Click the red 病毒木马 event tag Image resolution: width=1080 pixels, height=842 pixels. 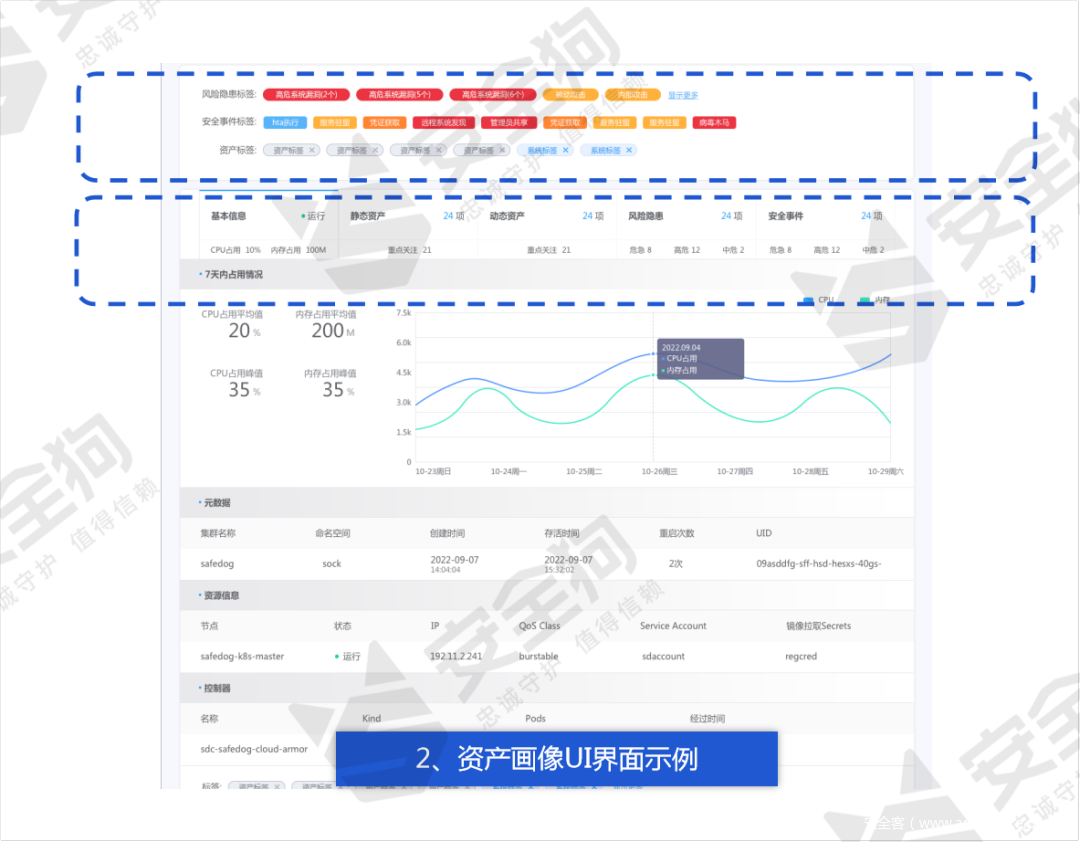click(714, 123)
